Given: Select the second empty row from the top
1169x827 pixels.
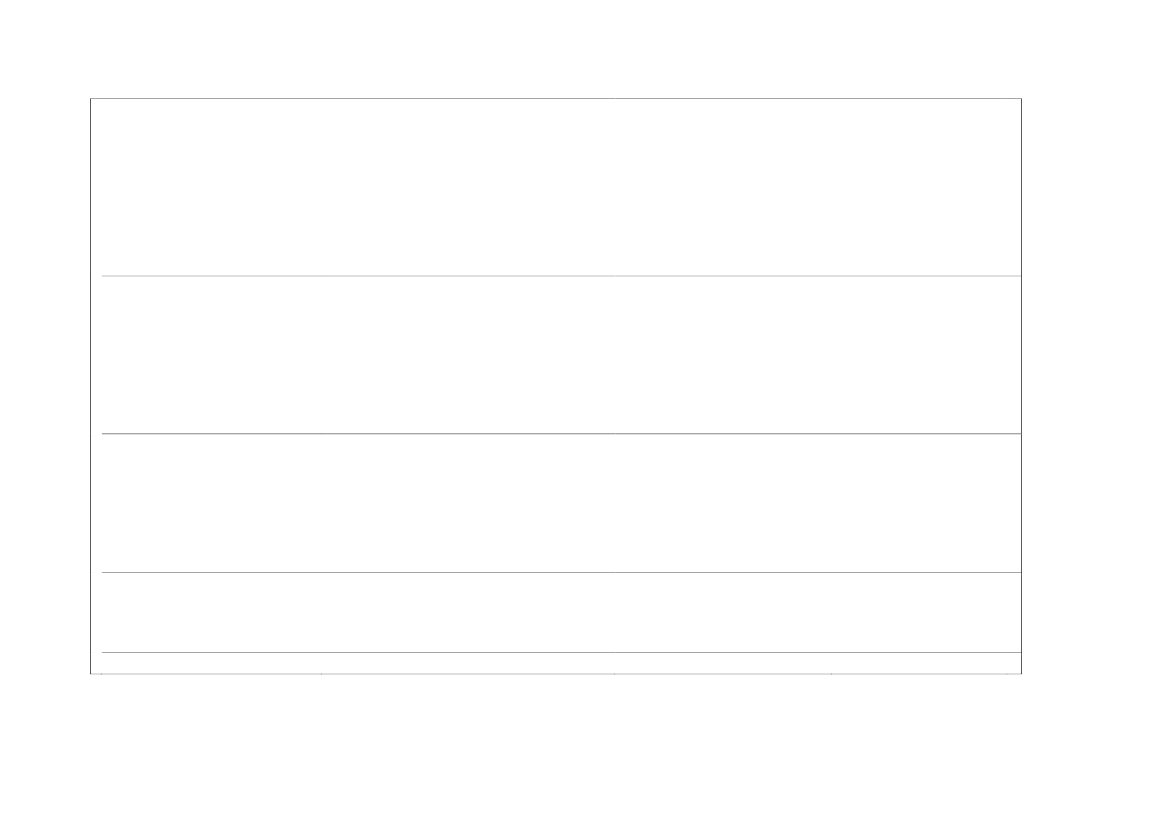Looking at the screenshot, I should coord(556,354).
